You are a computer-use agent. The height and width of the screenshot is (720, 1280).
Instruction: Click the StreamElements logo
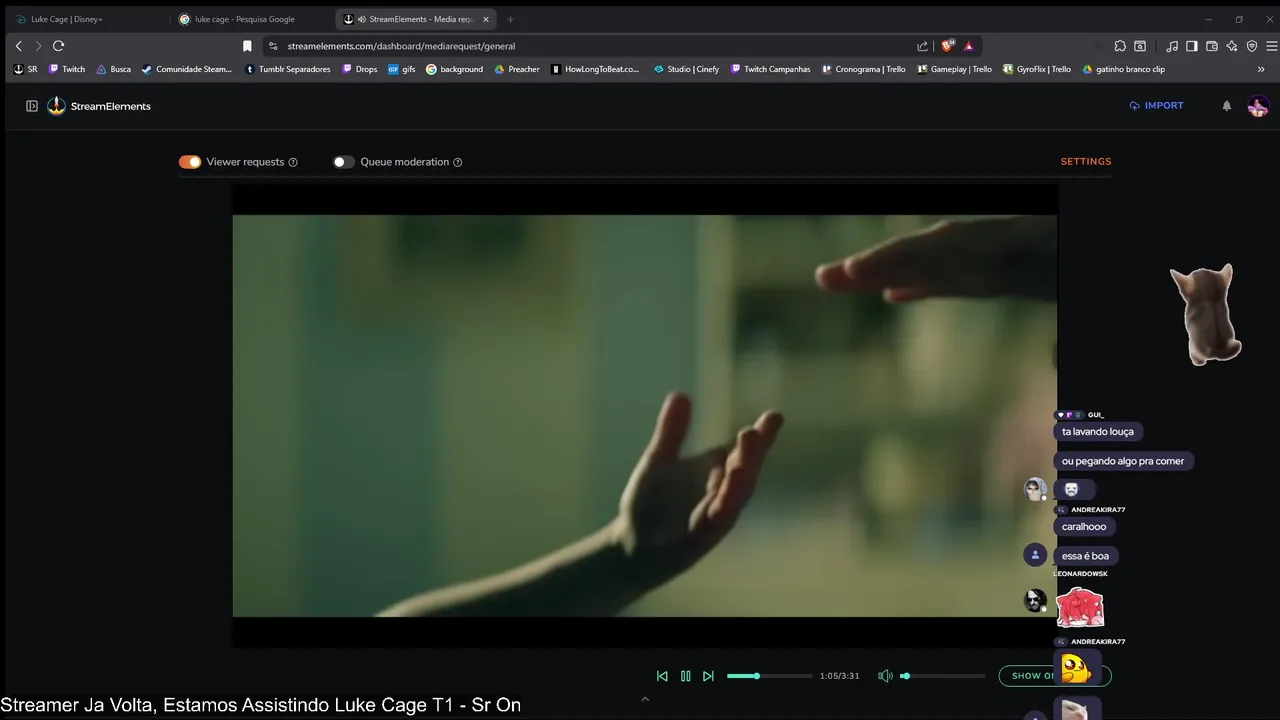coord(99,106)
